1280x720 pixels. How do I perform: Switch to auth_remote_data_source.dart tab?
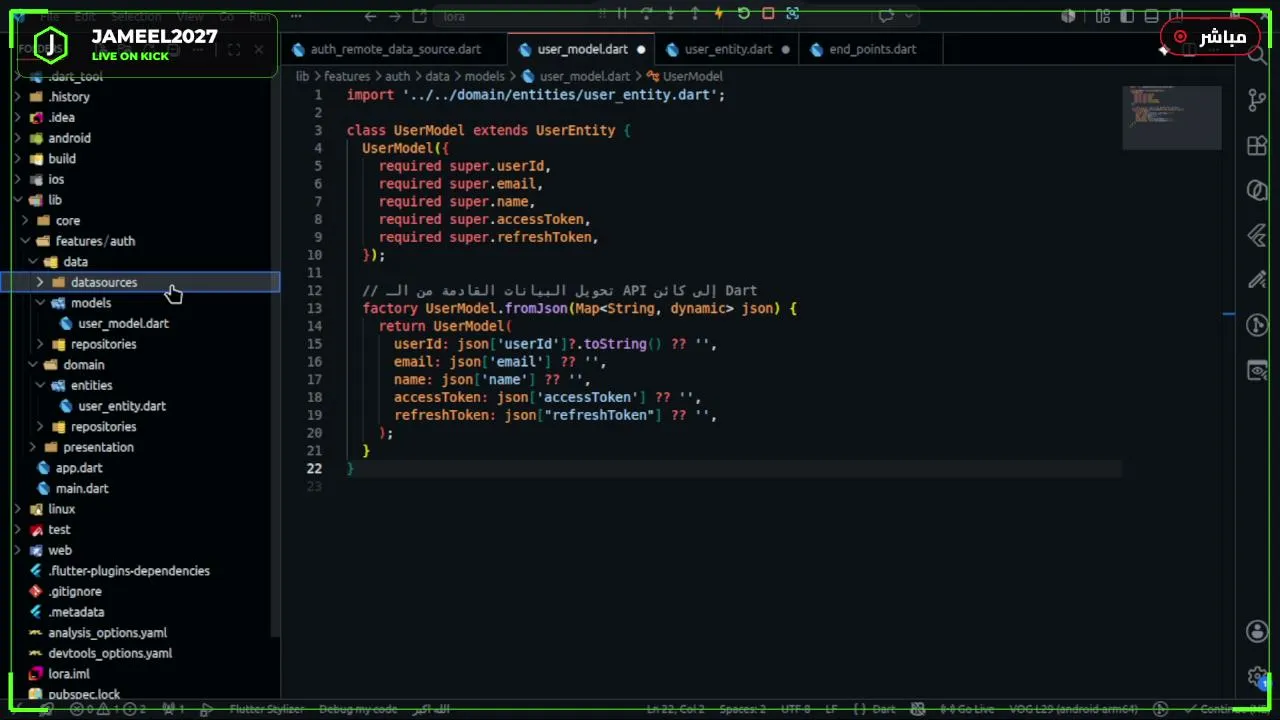(394, 49)
